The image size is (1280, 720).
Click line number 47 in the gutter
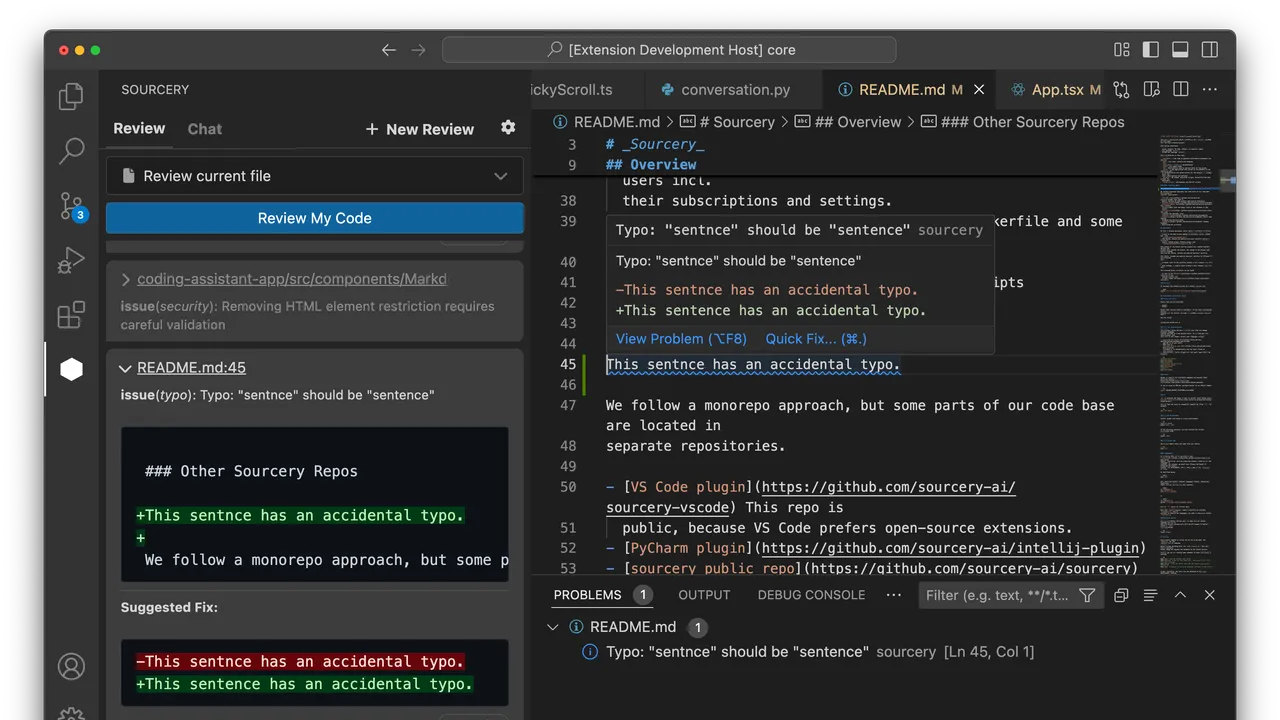pos(568,405)
